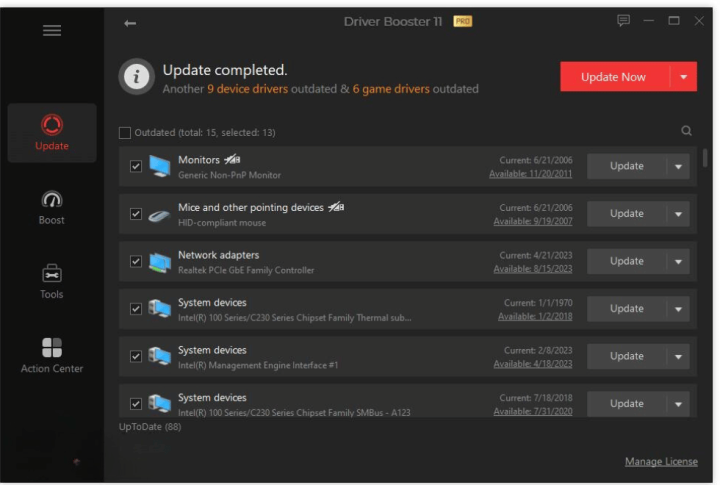Click the 6 game drivers text

391,89
